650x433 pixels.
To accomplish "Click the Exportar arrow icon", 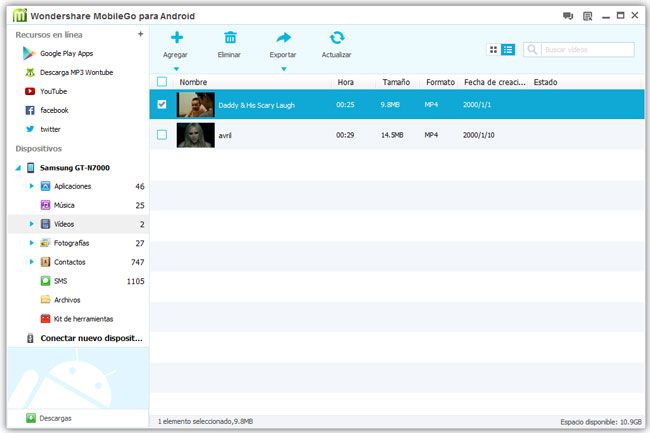I will (284, 38).
